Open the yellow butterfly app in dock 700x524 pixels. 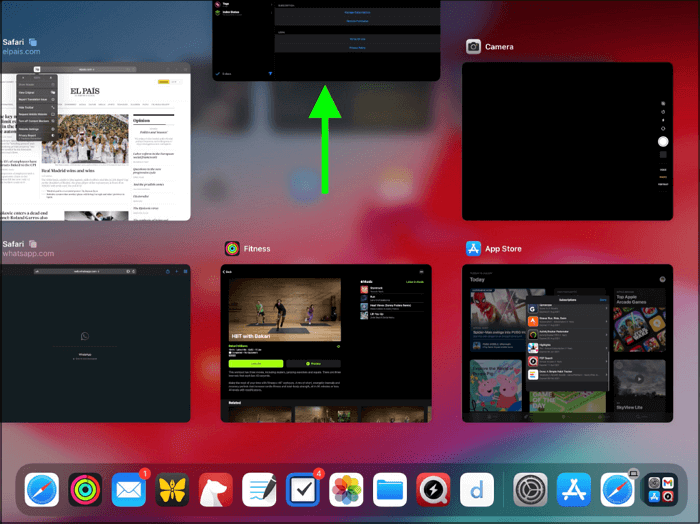pyautogui.click(x=172, y=490)
